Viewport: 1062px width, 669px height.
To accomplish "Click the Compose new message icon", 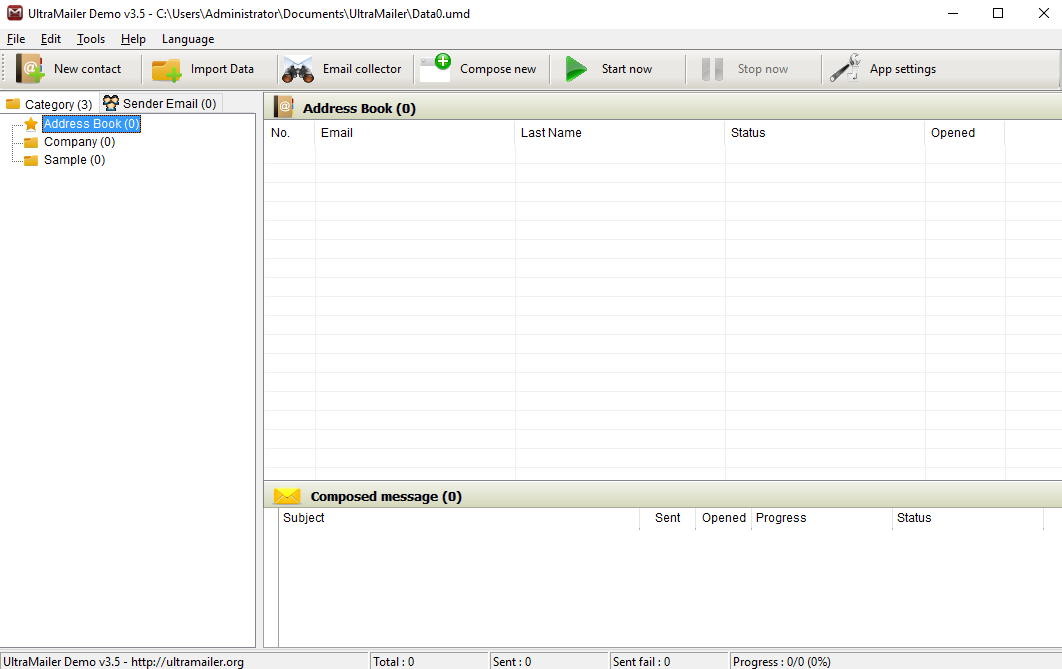I will [435, 68].
